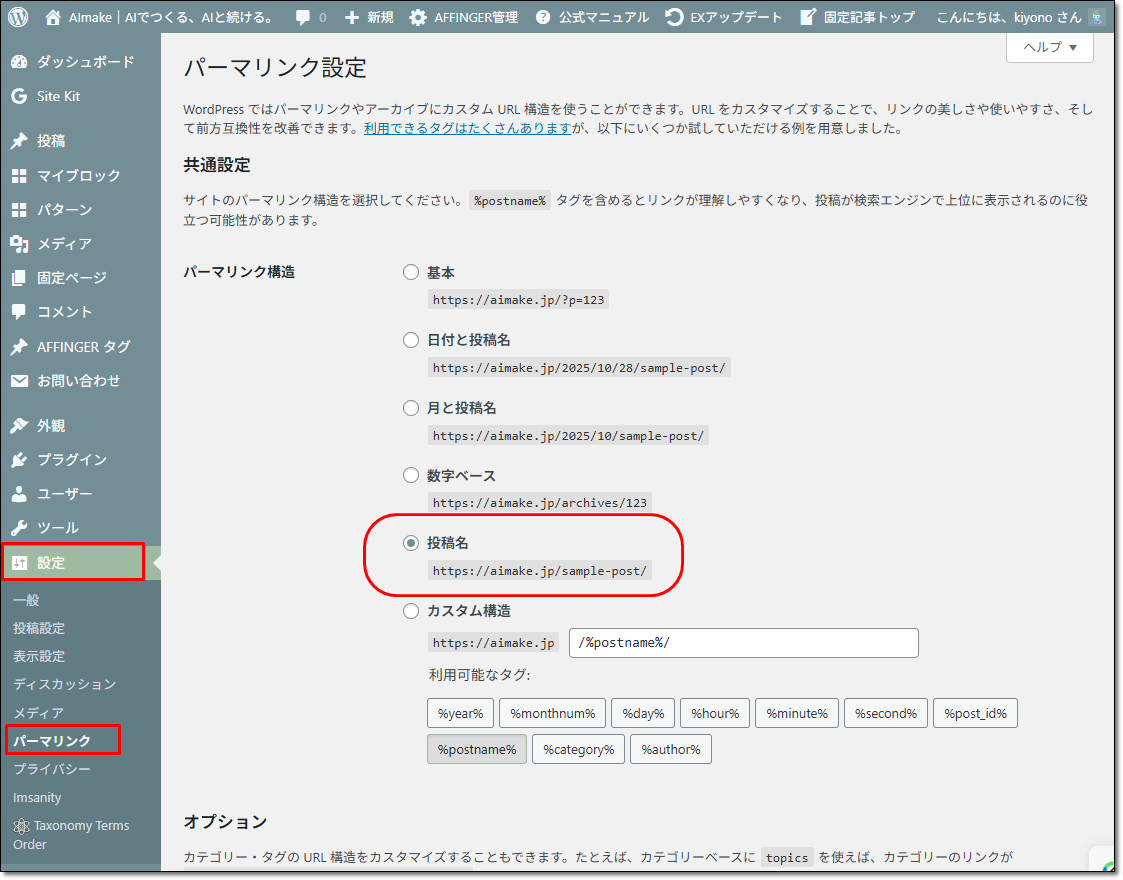Click inside the custom structure input field
Viewport: 1123px width, 880px height.
pyautogui.click(x=743, y=642)
